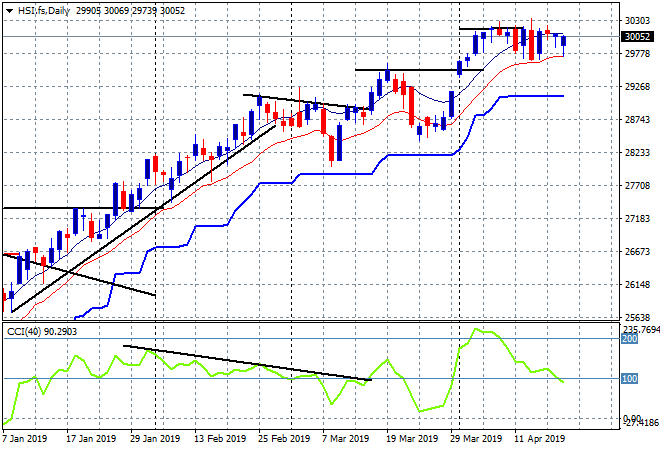660x450 pixels.
Task: Click the date label 7 Mar 2019
Action: (346, 439)
